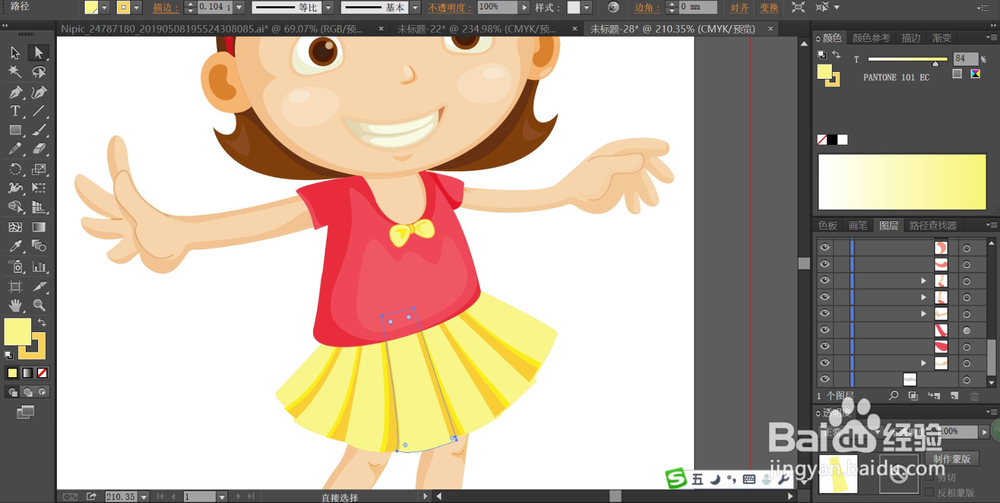The width and height of the screenshot is (1000, 503).
Task: Select the Zoom magnifier tool
Action: coord(39,305)
